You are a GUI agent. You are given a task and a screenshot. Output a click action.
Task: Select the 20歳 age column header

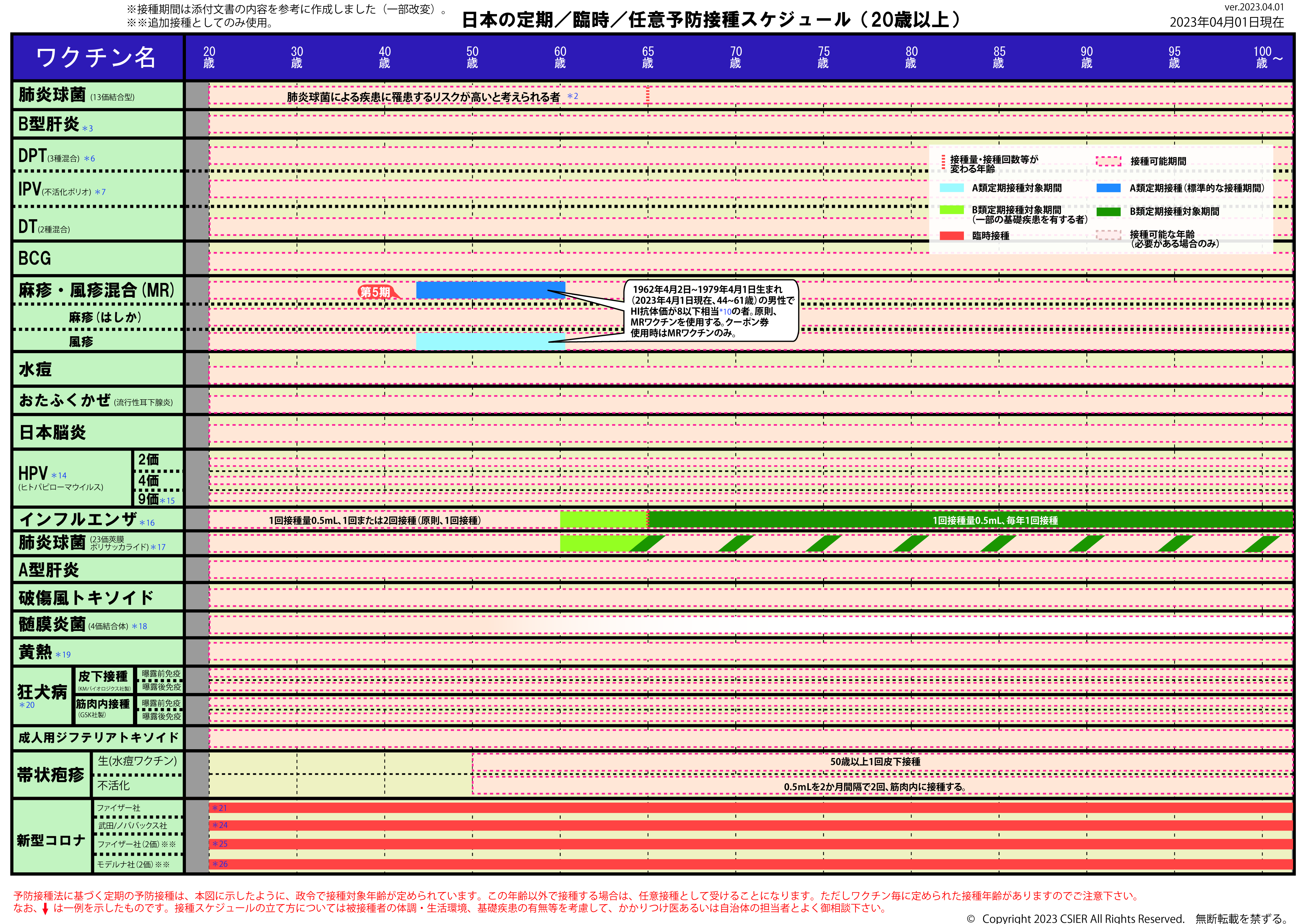209,58
